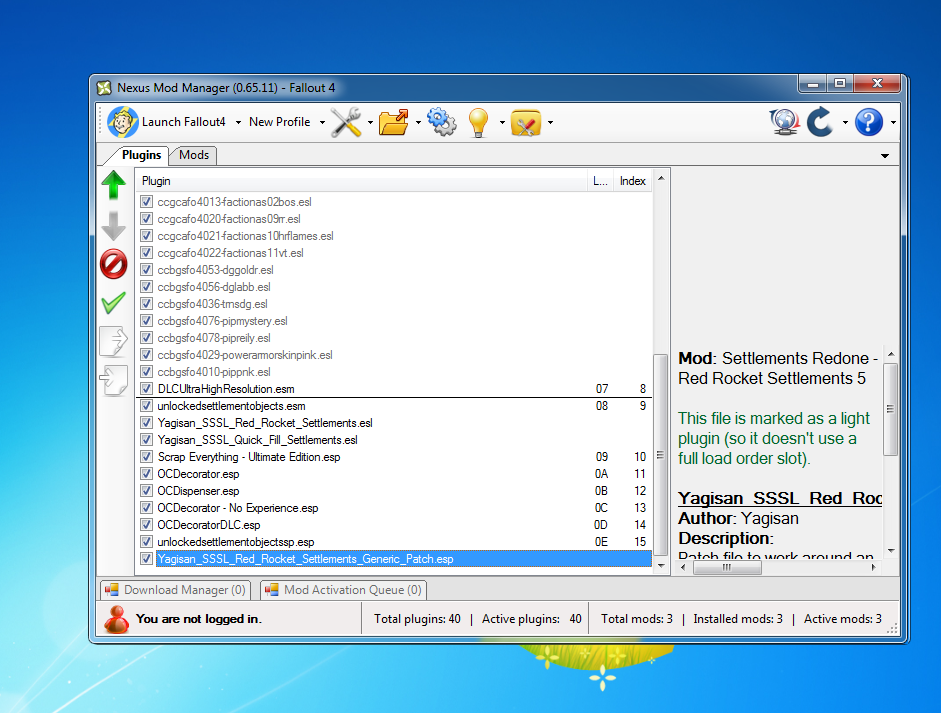
Task: Click the plugin list vertical scrollbar thumb
Action: click(x=661, y=455)
